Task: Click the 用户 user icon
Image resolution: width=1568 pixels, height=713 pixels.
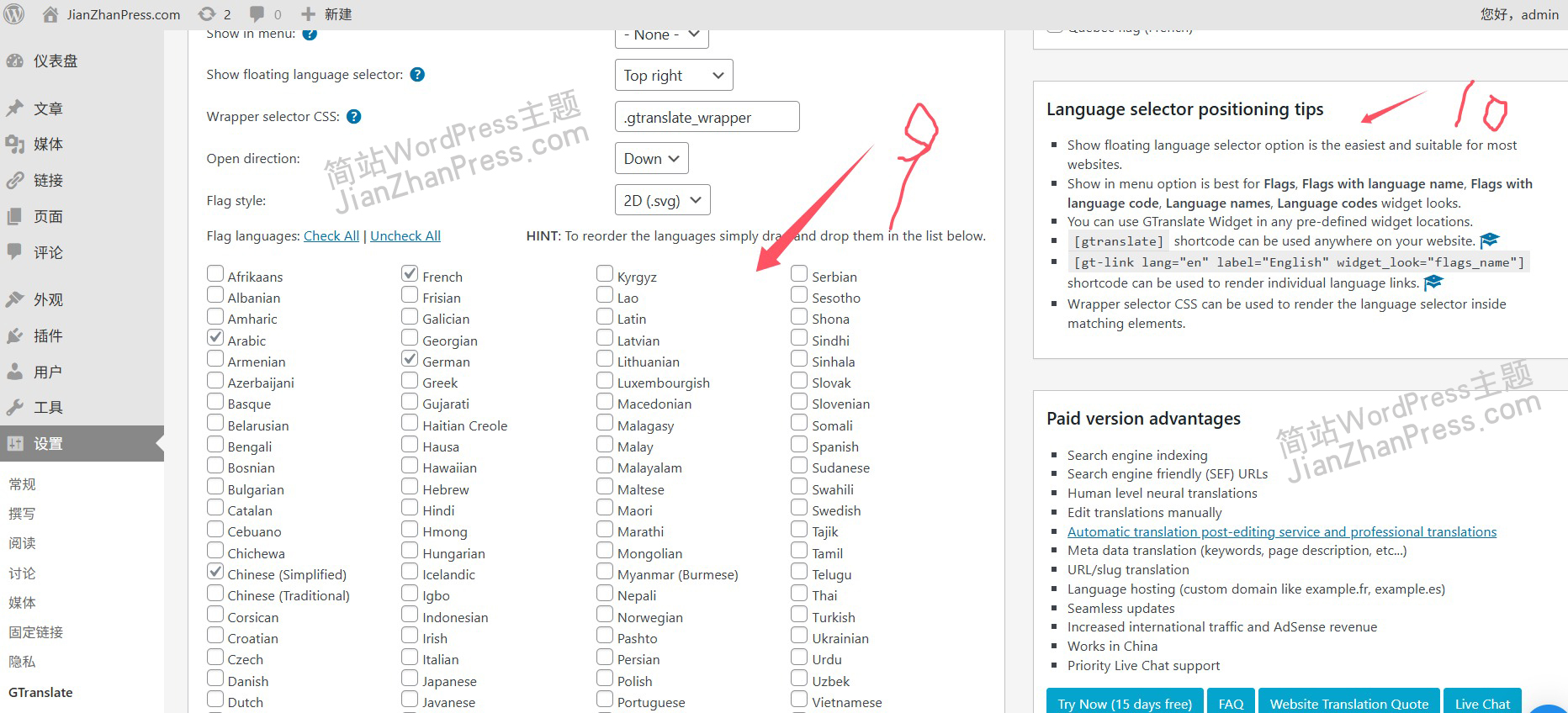Action: [x=14, y=372]
